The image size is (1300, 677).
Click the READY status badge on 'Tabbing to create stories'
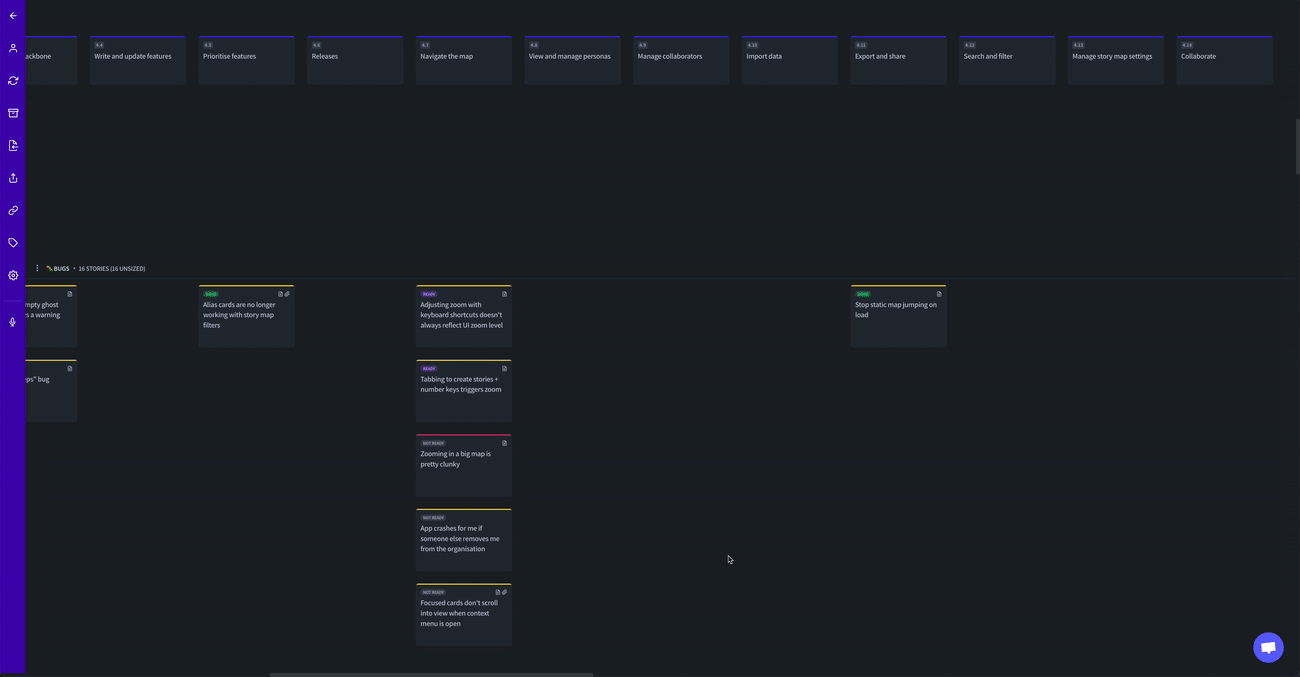click(429, 369)
